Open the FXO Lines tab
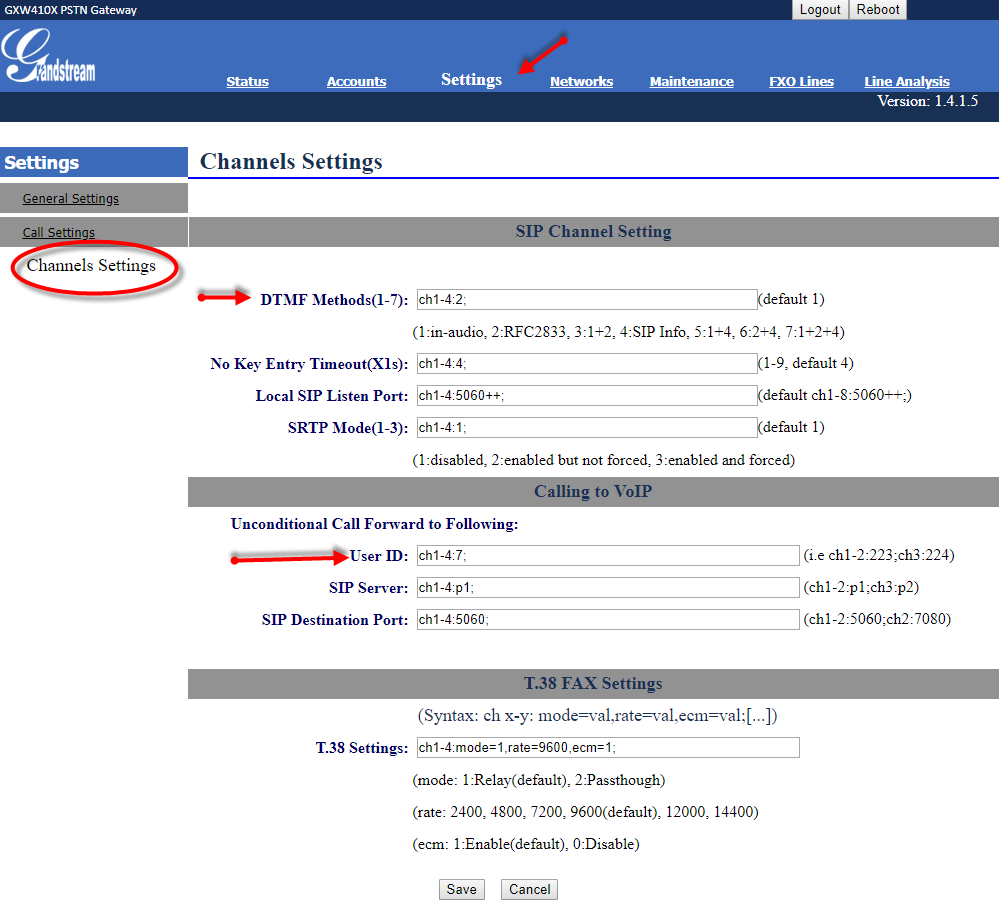Viewport: 1000px width, 909px height. [802, 82]
